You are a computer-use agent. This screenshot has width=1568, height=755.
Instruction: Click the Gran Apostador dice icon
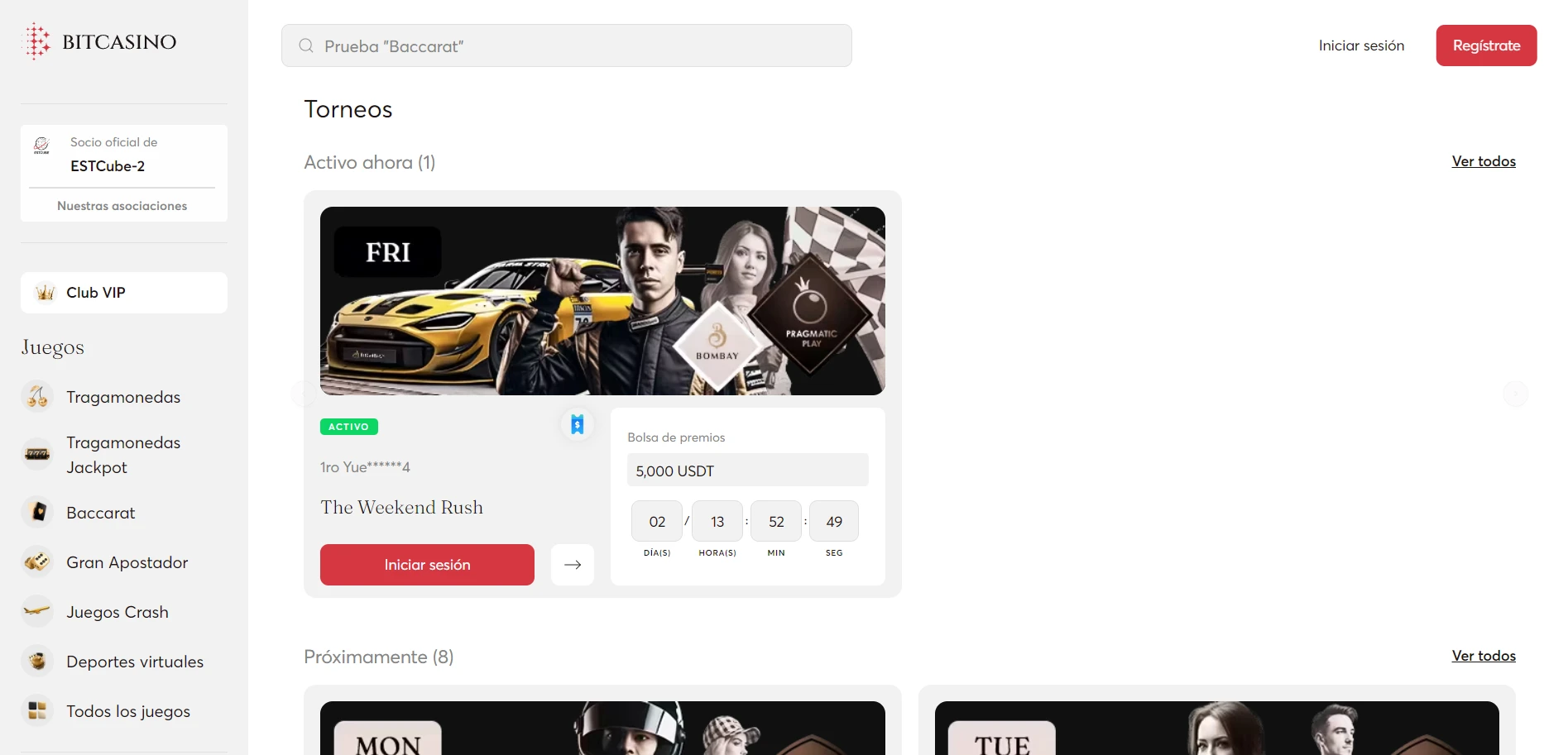point(37,562)
